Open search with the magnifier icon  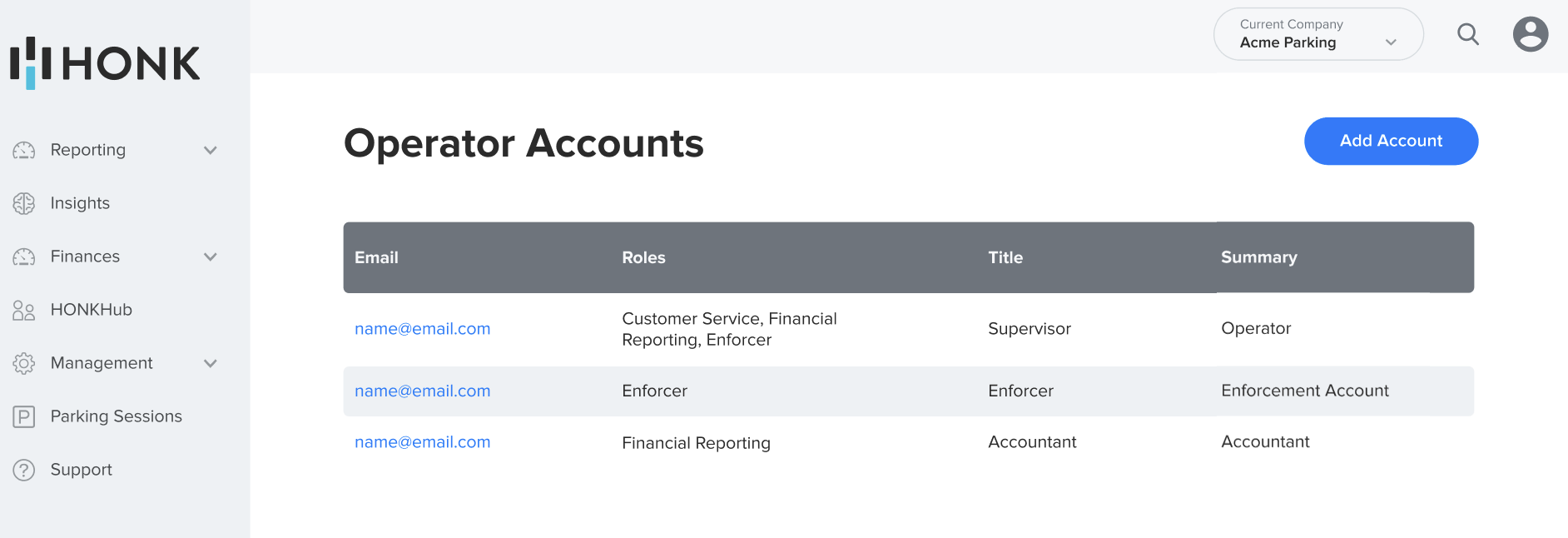[x=1468, y=34]
